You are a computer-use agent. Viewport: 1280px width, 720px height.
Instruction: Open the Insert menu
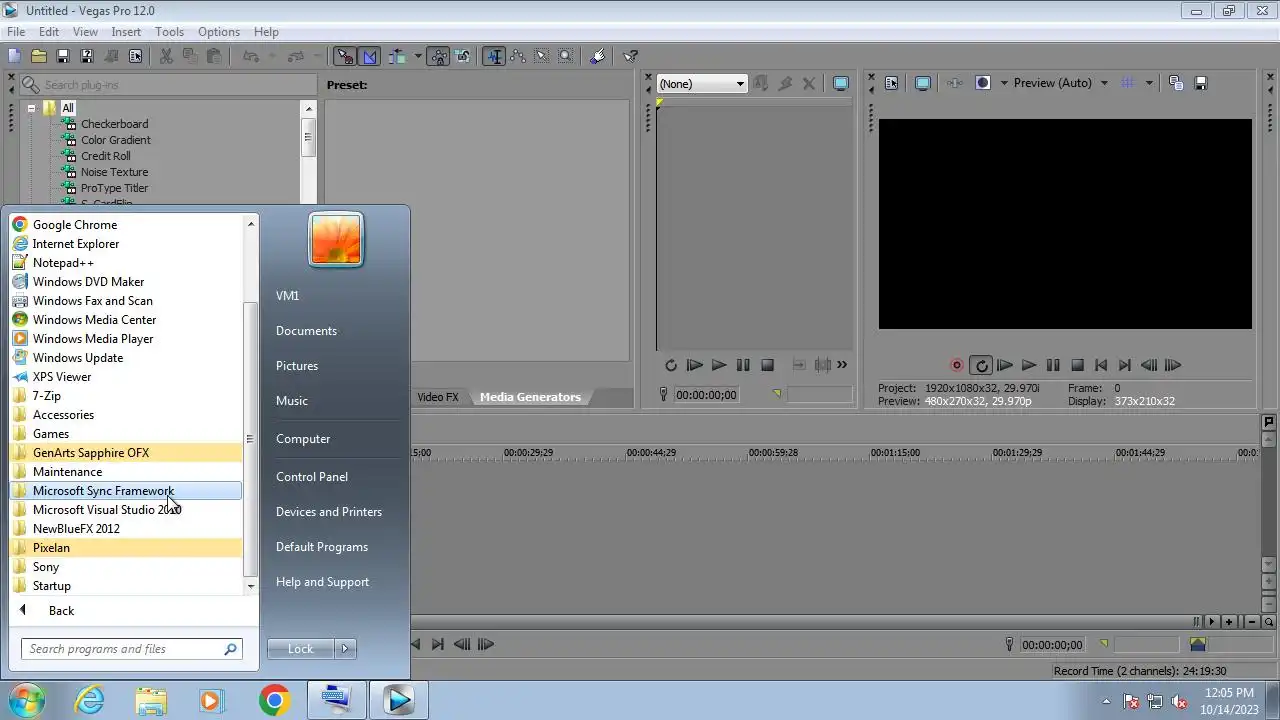pyautogui.click(x=126, y=32)
